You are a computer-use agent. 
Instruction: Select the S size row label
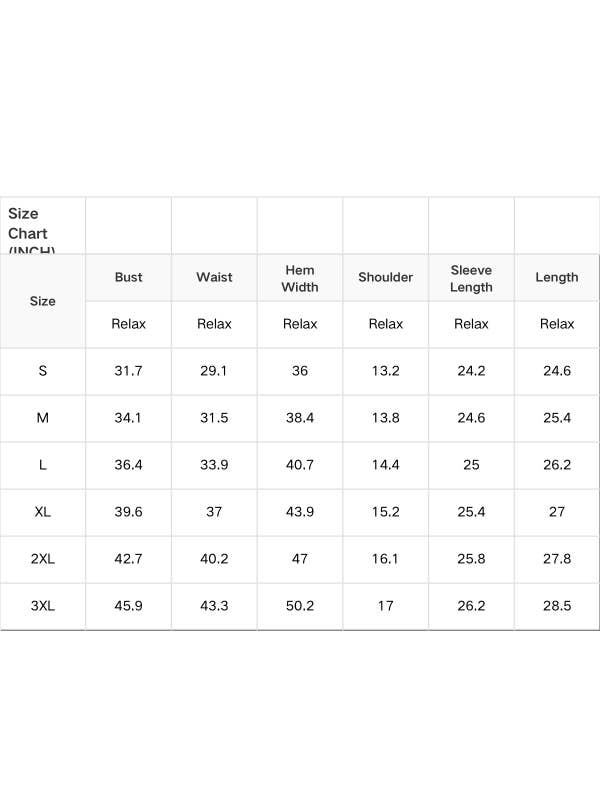click(x=43, y=371)
